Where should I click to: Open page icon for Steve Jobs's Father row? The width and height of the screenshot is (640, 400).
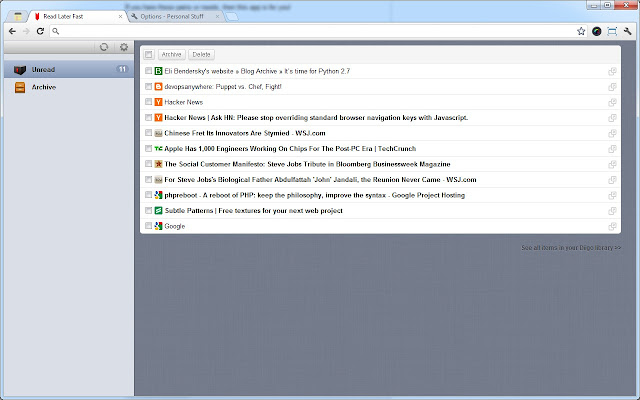[x=612, y=180]
